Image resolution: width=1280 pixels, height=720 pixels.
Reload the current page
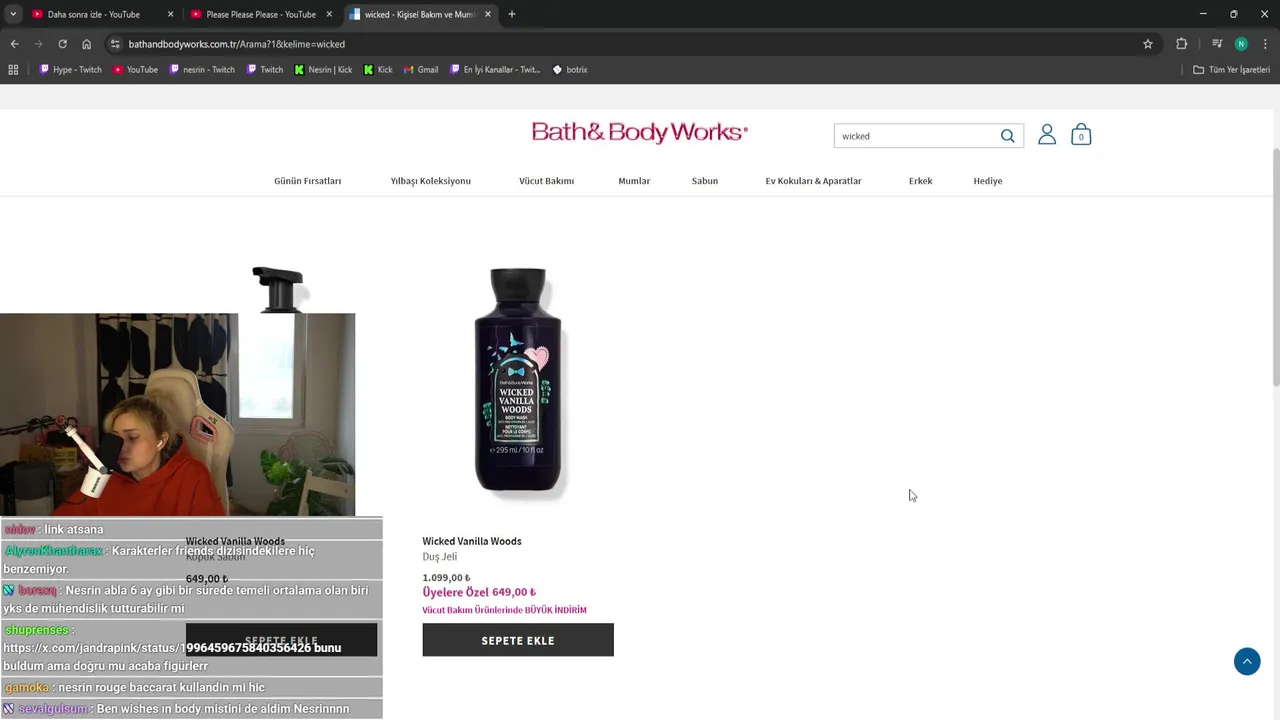(62, 44)
